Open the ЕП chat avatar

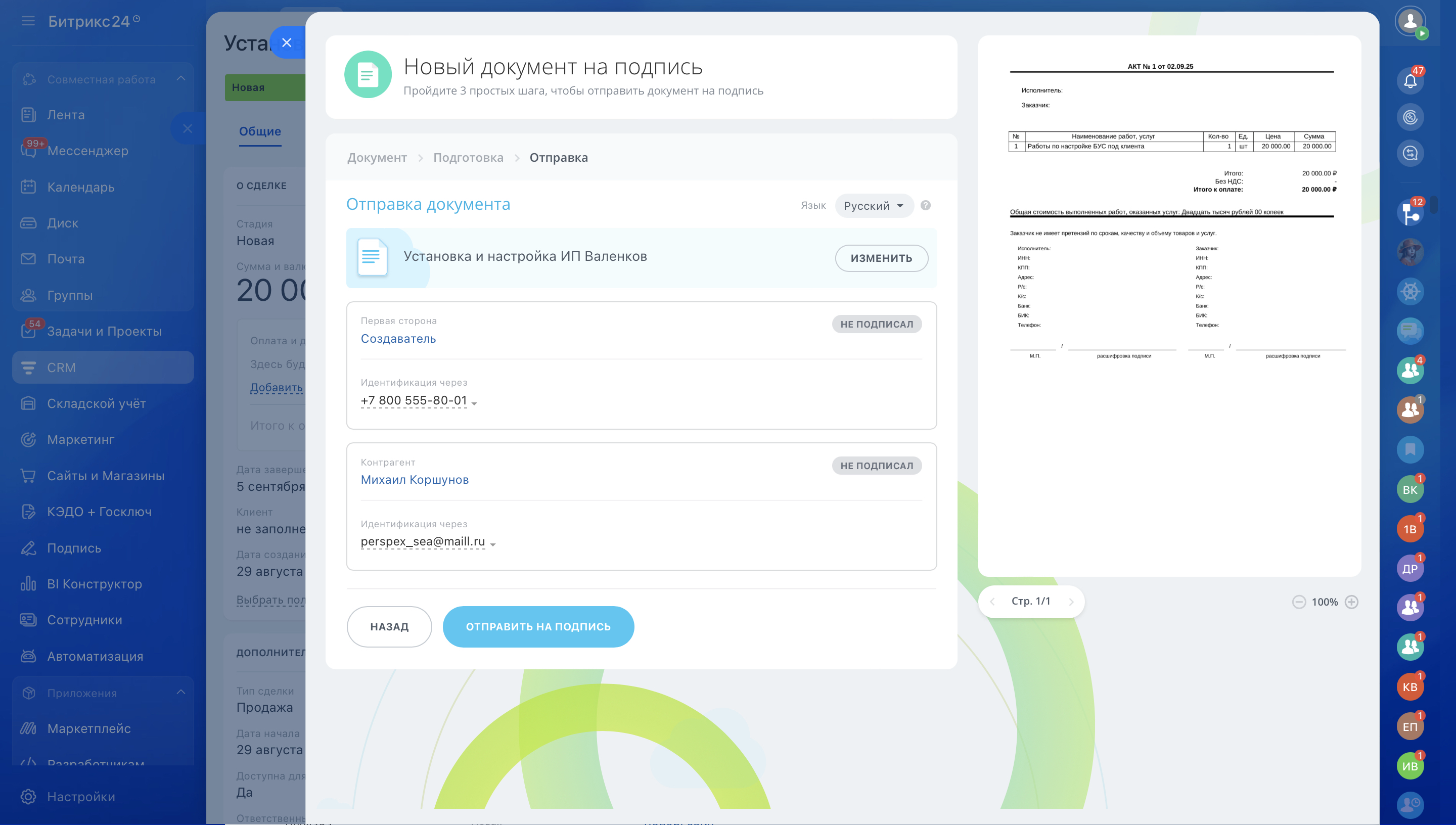pyautogui.click(x=1410, y=726)
